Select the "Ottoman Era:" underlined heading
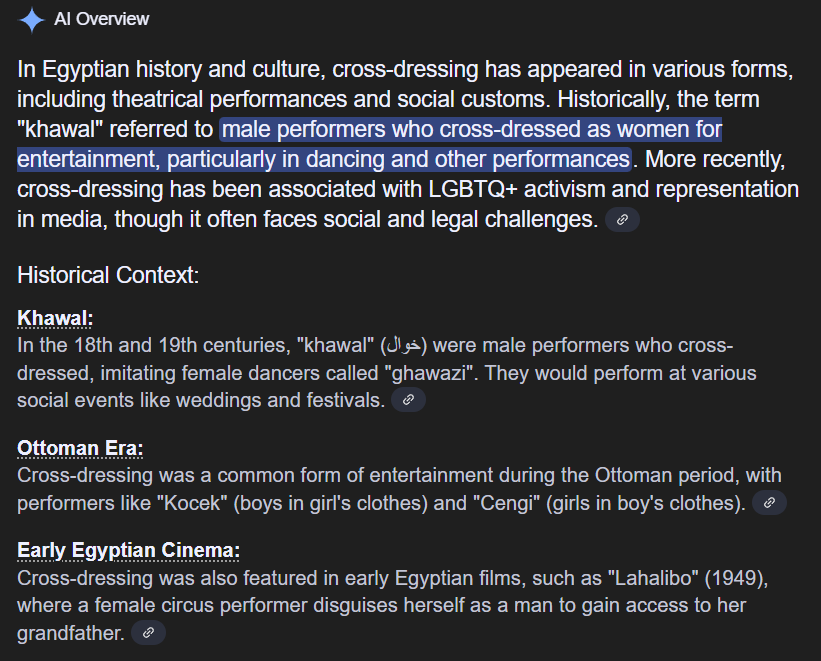Viewport: 821px width, 661px height. coord(80,448)
